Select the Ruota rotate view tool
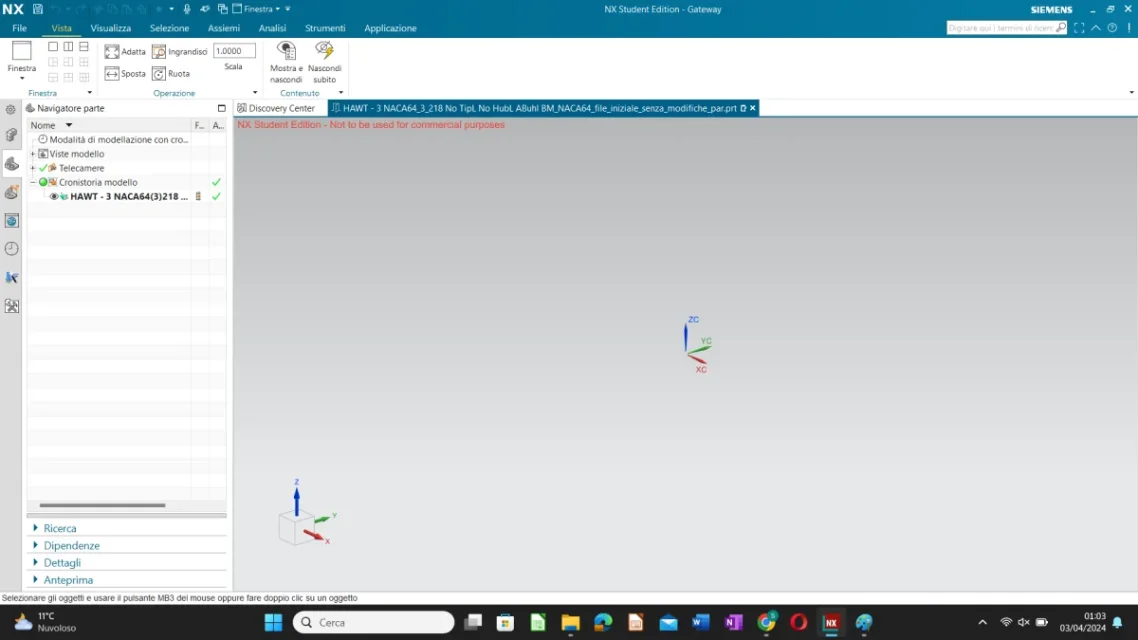 tap(173, 73)
